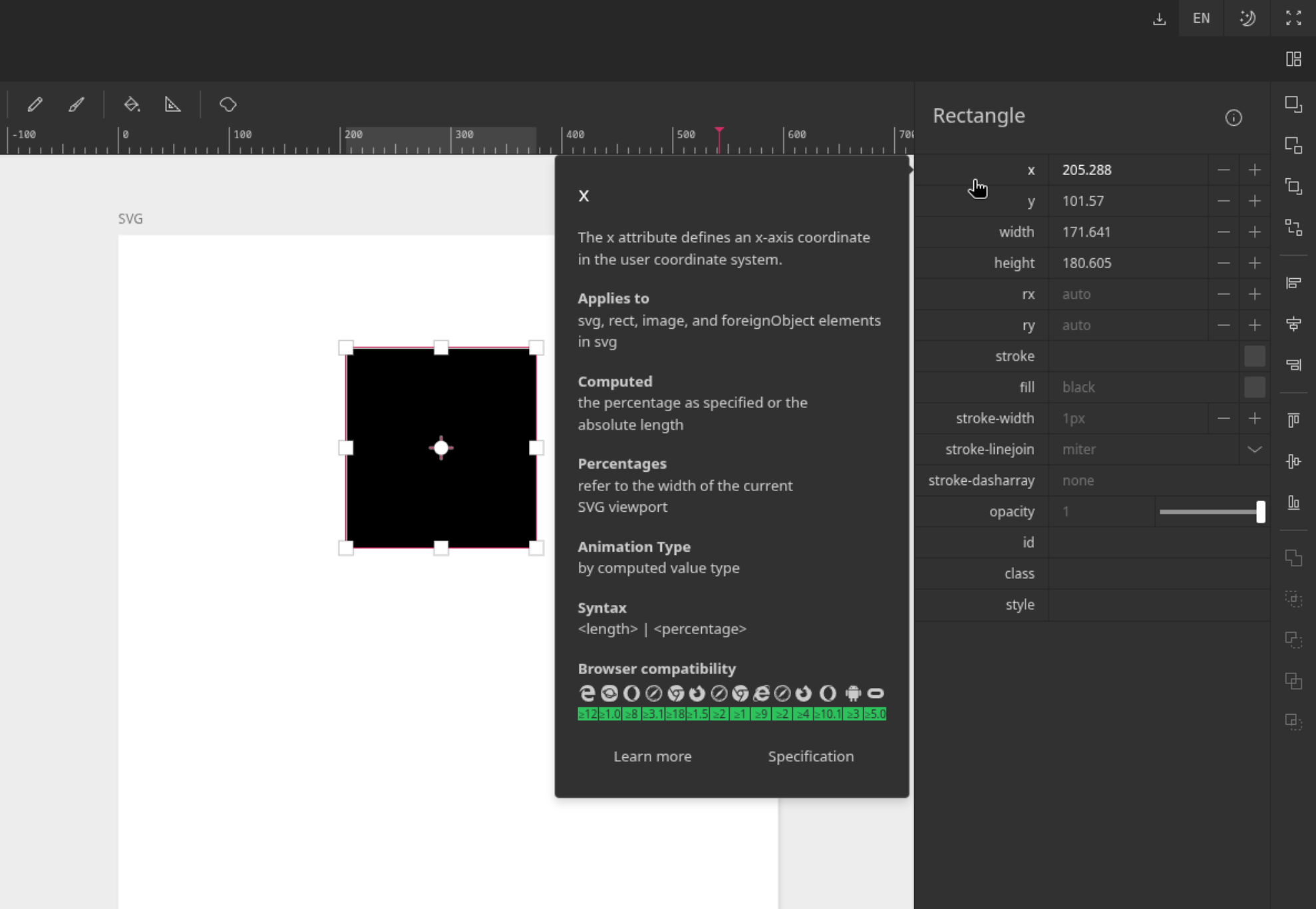Image resolution: width=1316 pixels, height=909 pixels.
Task: Open the Rectangle info icon
Action: tap(1234, 118)
